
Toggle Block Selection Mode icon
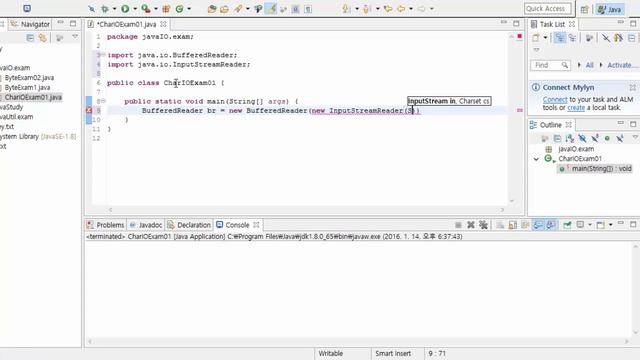[x=295, y=9]
